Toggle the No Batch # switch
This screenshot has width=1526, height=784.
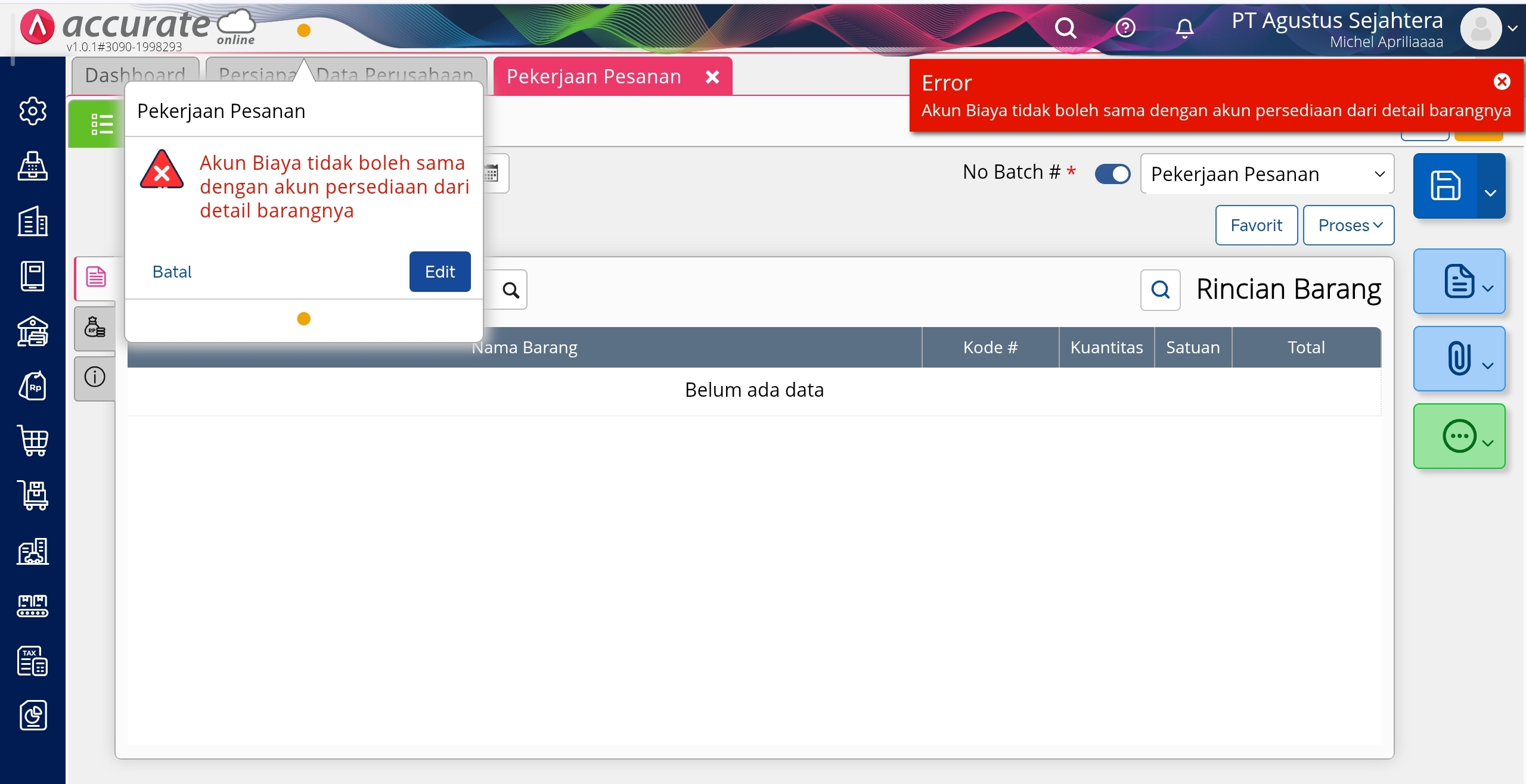coord(1112,174)
